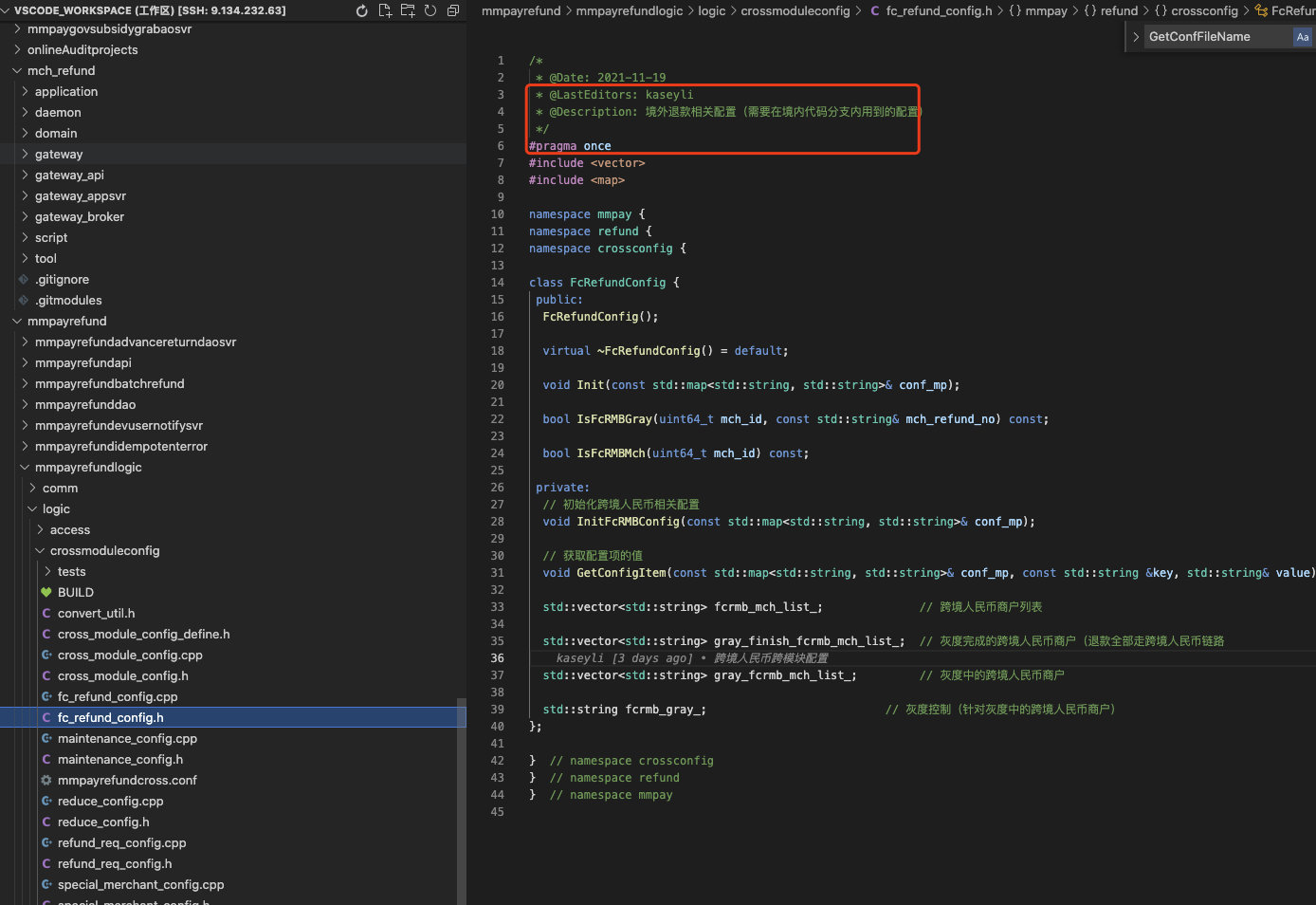Click the '#pragma once' code line

tap(570, 146)
